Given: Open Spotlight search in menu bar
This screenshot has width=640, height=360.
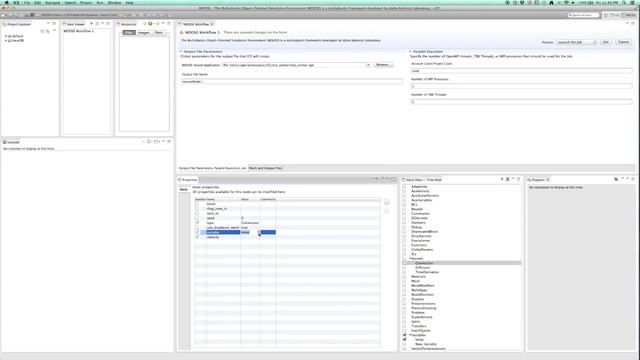Looking at the screenshot, I should coord(624,2).
